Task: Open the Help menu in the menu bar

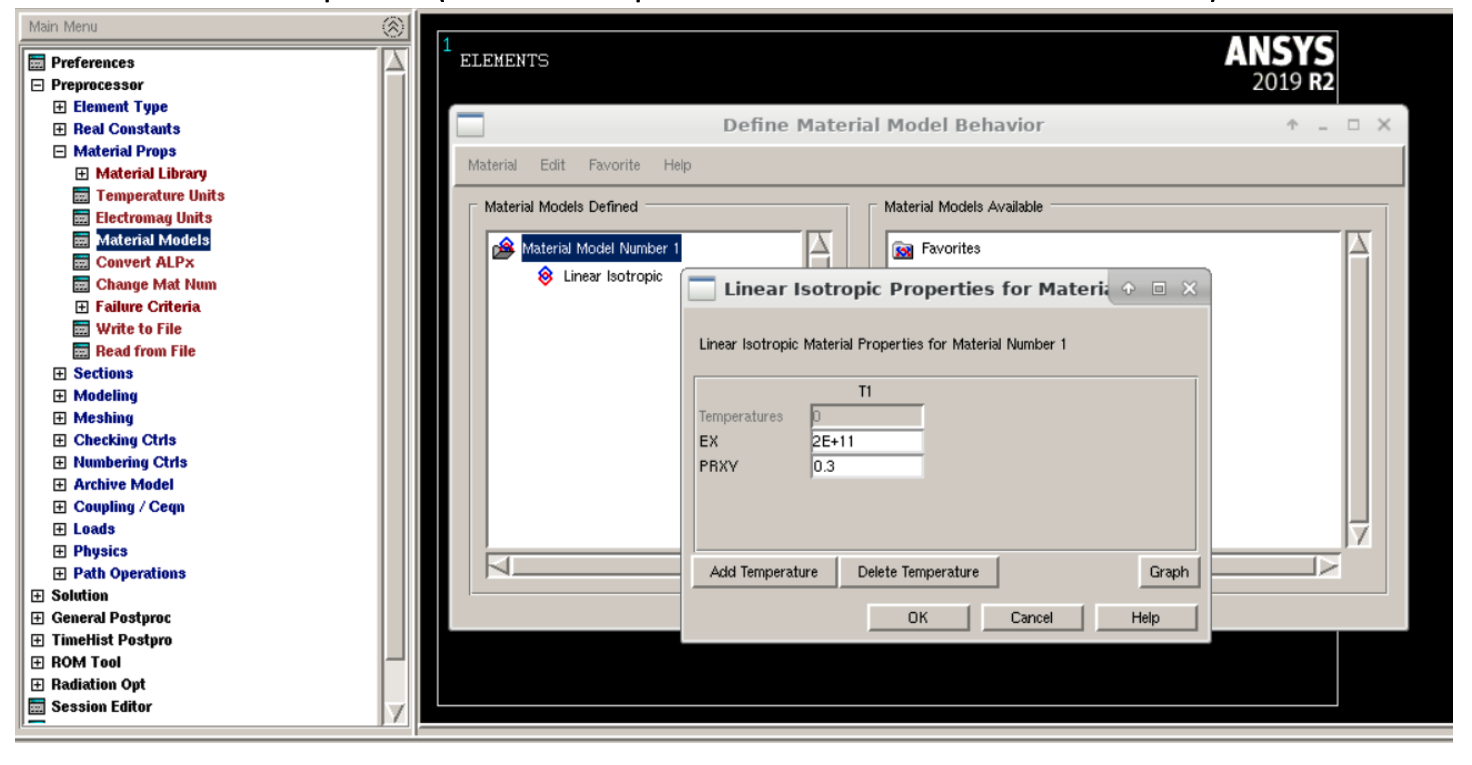Action: (x=677, y=165)
